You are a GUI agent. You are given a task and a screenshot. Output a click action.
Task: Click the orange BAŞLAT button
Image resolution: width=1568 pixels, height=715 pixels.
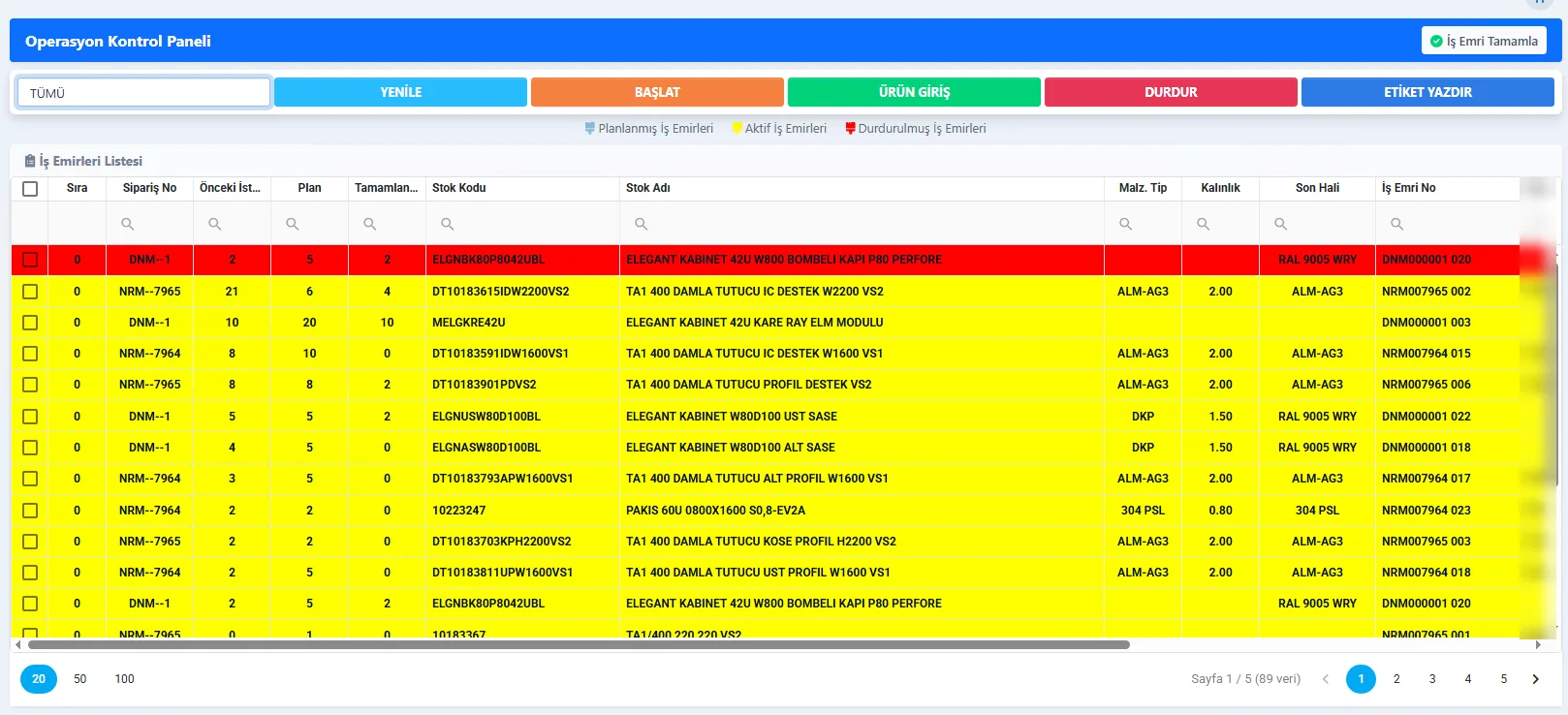pyautogui.click(x=657, y=92)
